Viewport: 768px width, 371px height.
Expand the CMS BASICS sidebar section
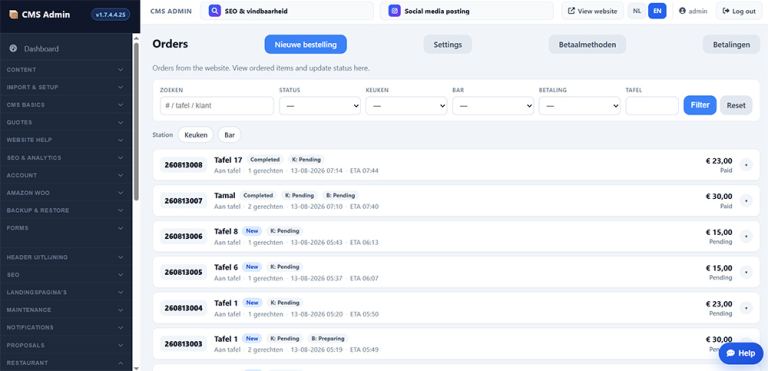[x=66, y=105]
